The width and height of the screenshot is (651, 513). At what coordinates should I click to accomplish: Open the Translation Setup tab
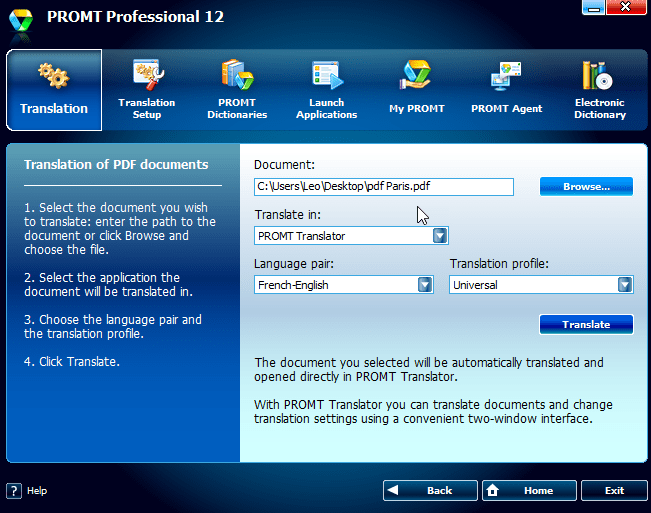(147, 90)
